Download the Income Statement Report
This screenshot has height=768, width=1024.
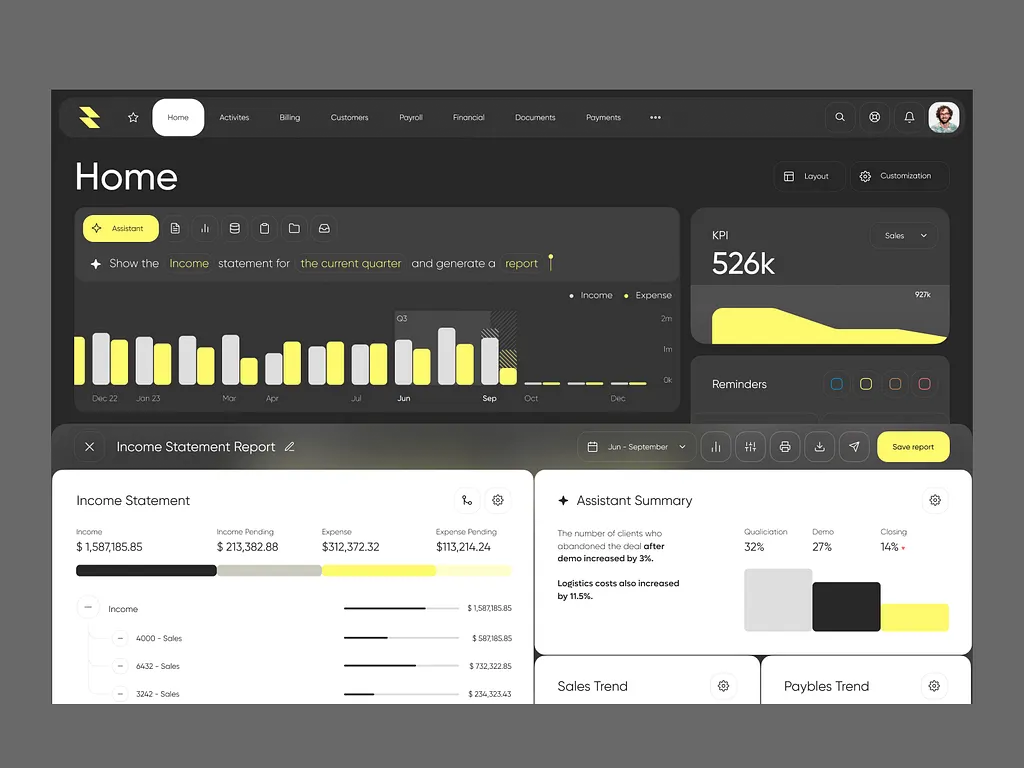(819, 446)
